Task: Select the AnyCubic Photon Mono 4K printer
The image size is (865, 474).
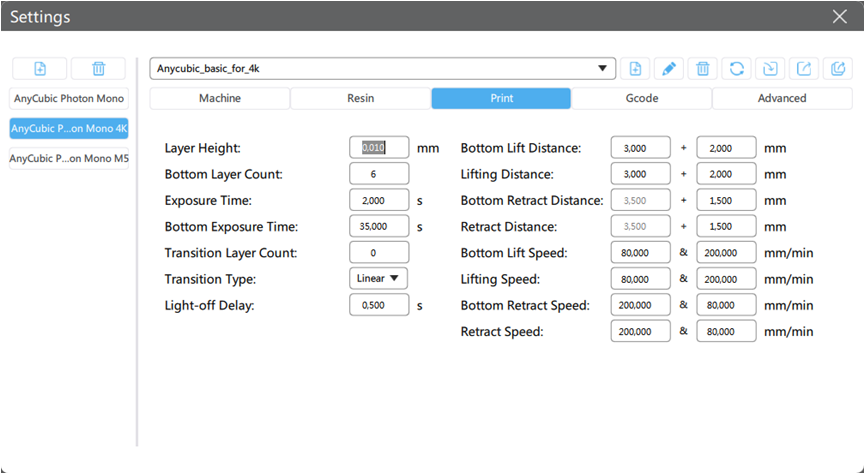Action: click(x=69, y=129)
